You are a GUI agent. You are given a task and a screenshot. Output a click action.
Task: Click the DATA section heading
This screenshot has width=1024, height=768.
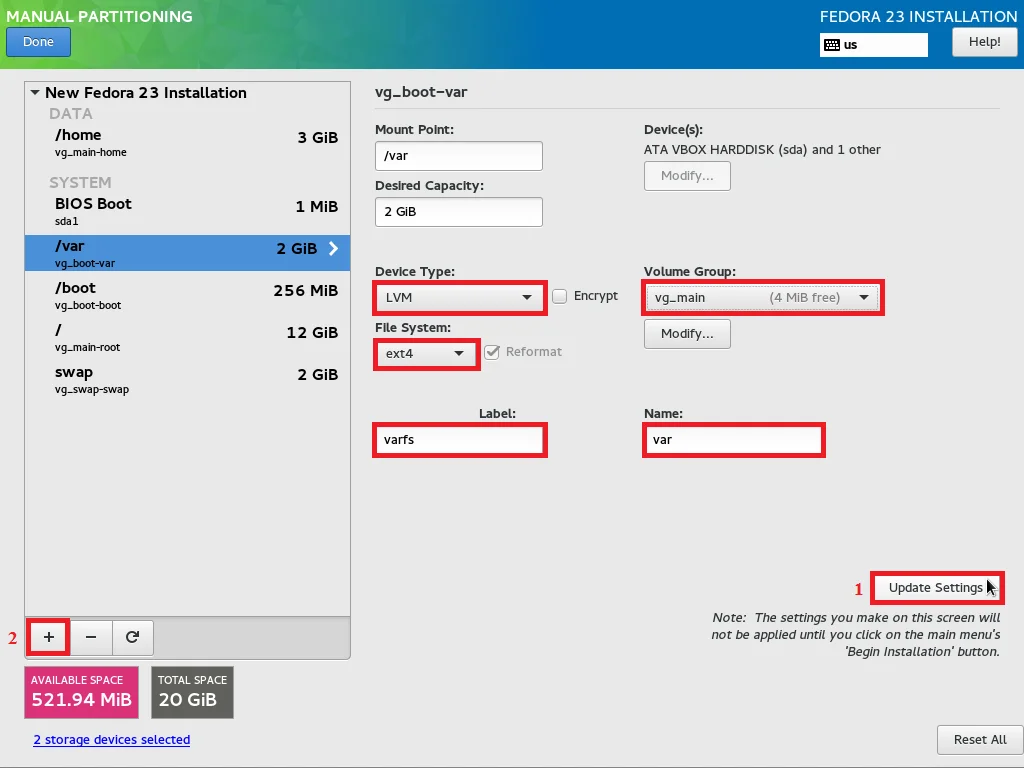[71, 114]
